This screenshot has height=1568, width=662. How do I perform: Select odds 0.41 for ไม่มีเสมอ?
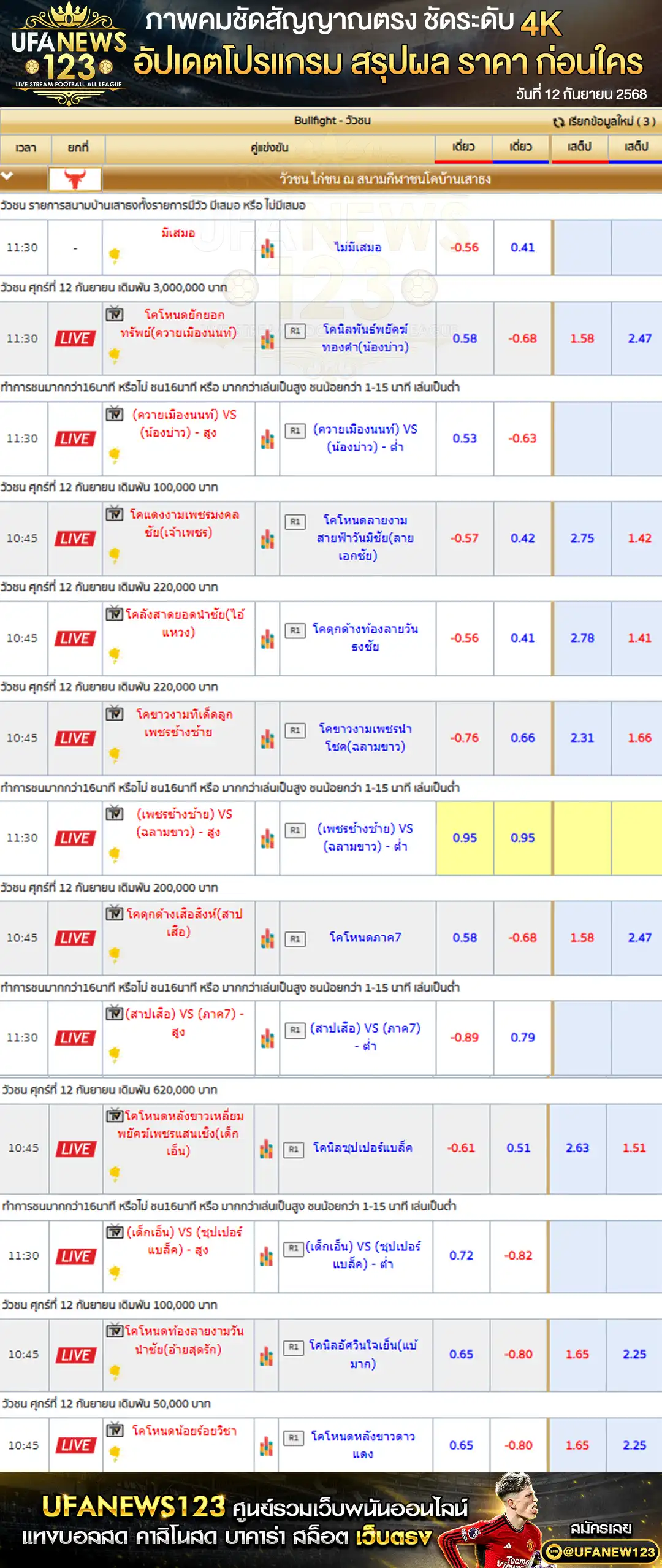(522, 248)
